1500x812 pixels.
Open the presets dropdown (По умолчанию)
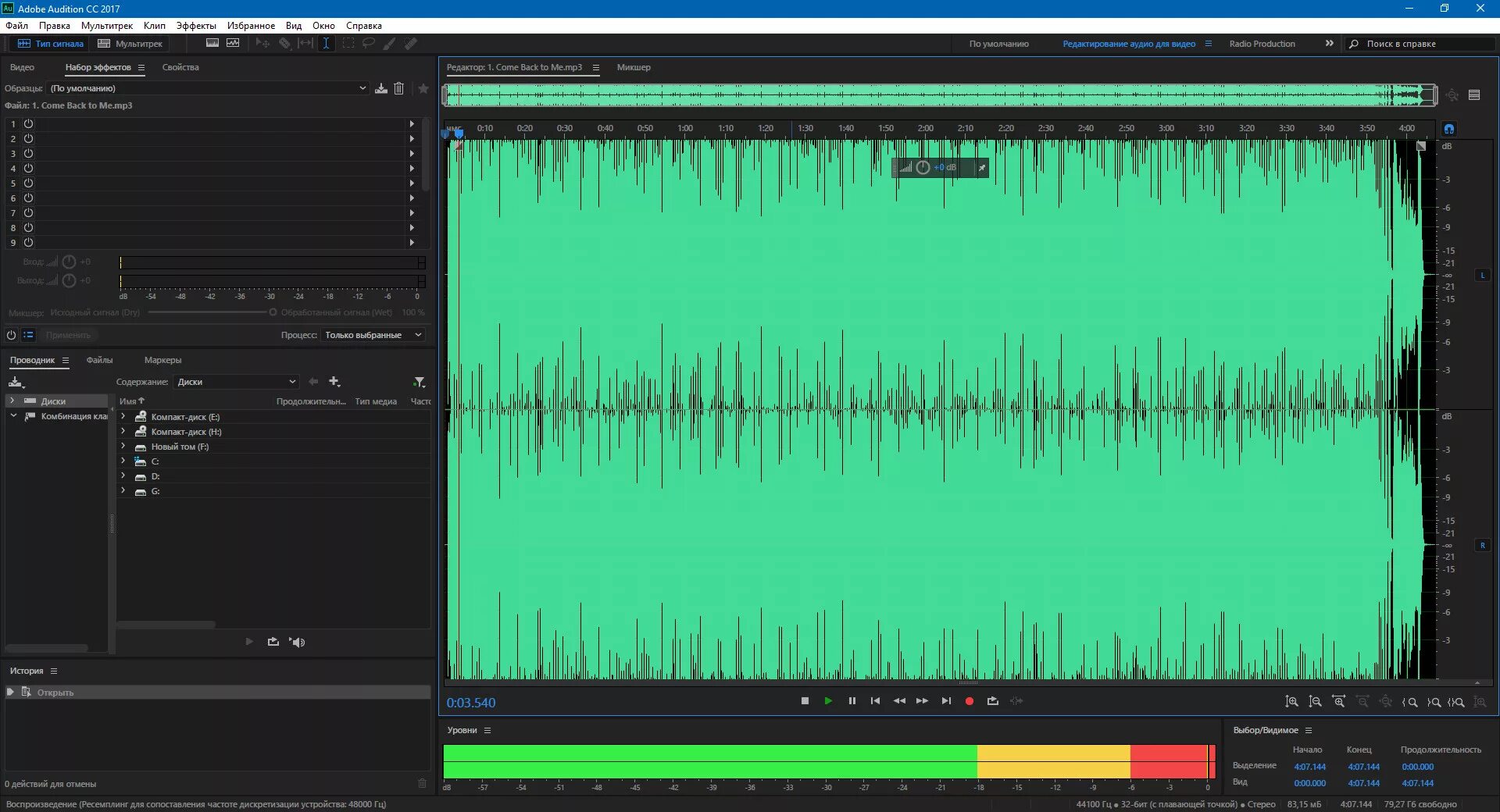208,88
